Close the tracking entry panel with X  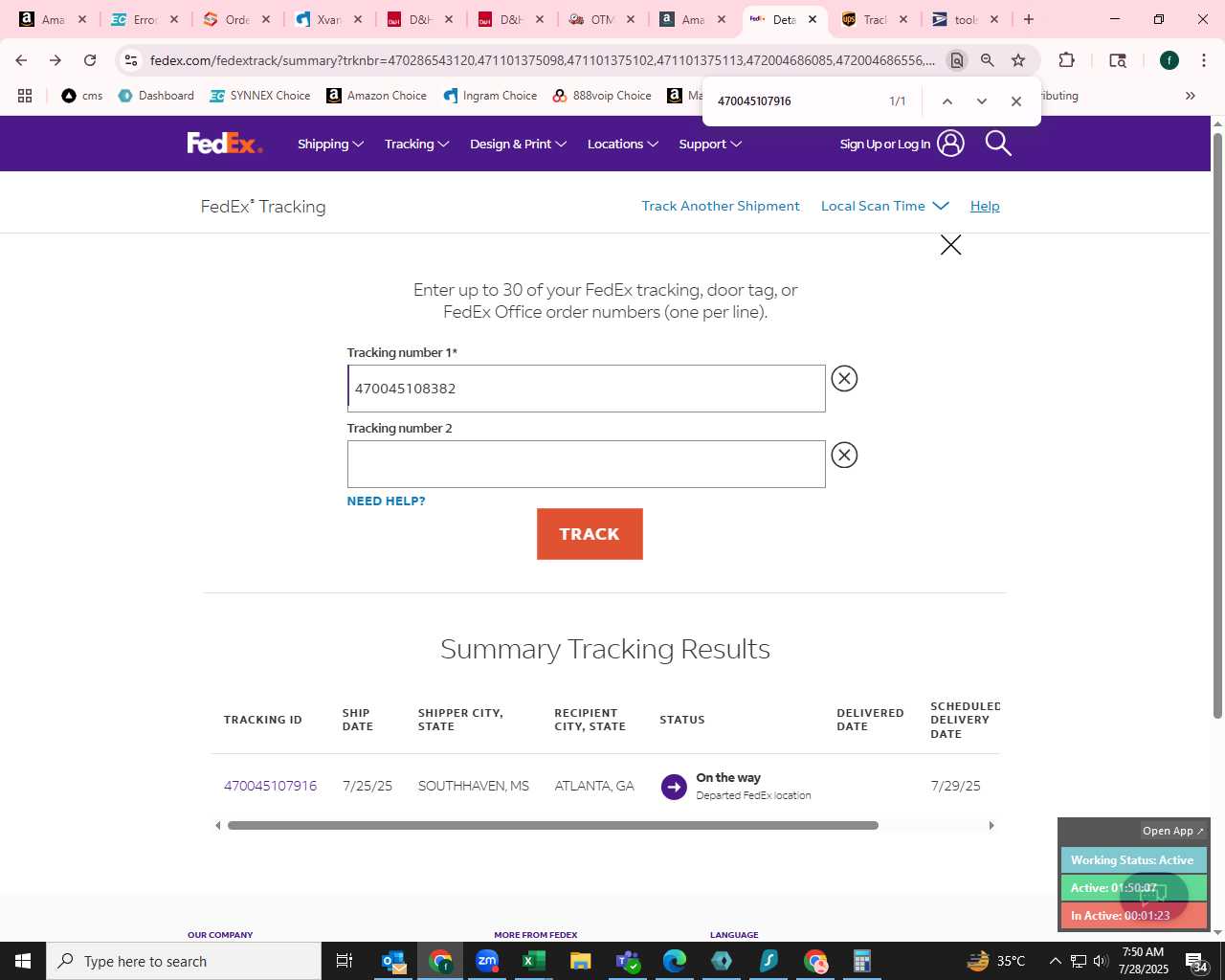coord(950,245)
